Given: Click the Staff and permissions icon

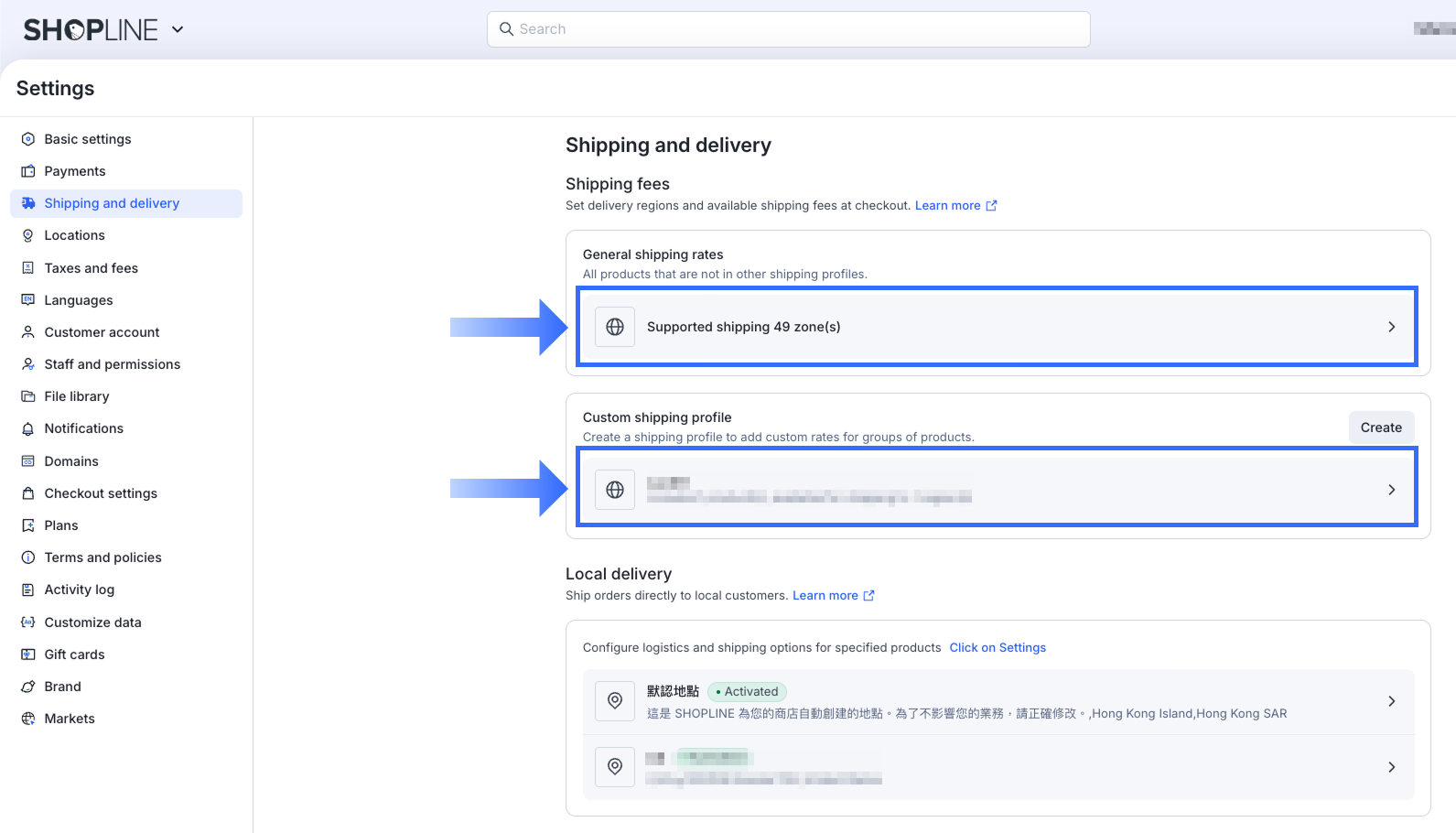Looking at the screenshot, I should tap(28, 364).
